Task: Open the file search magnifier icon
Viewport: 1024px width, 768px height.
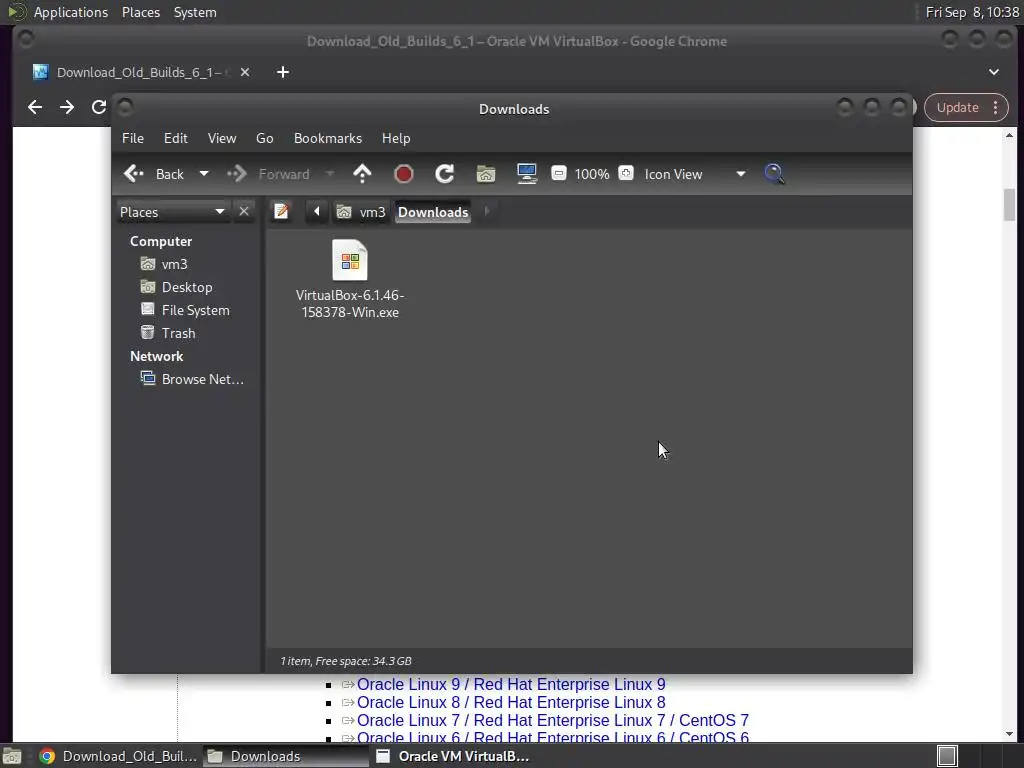Action: (x=774, y=174)
